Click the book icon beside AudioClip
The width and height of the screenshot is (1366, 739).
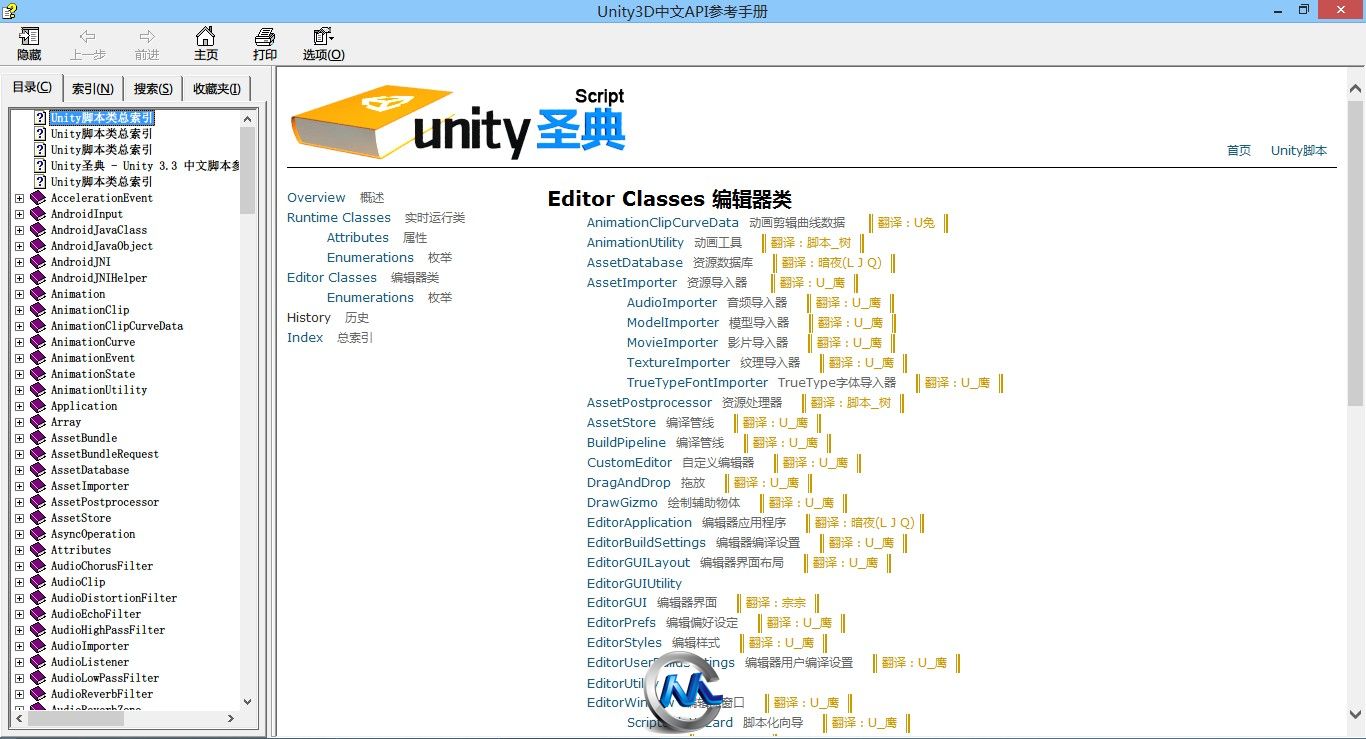[38, 582]
